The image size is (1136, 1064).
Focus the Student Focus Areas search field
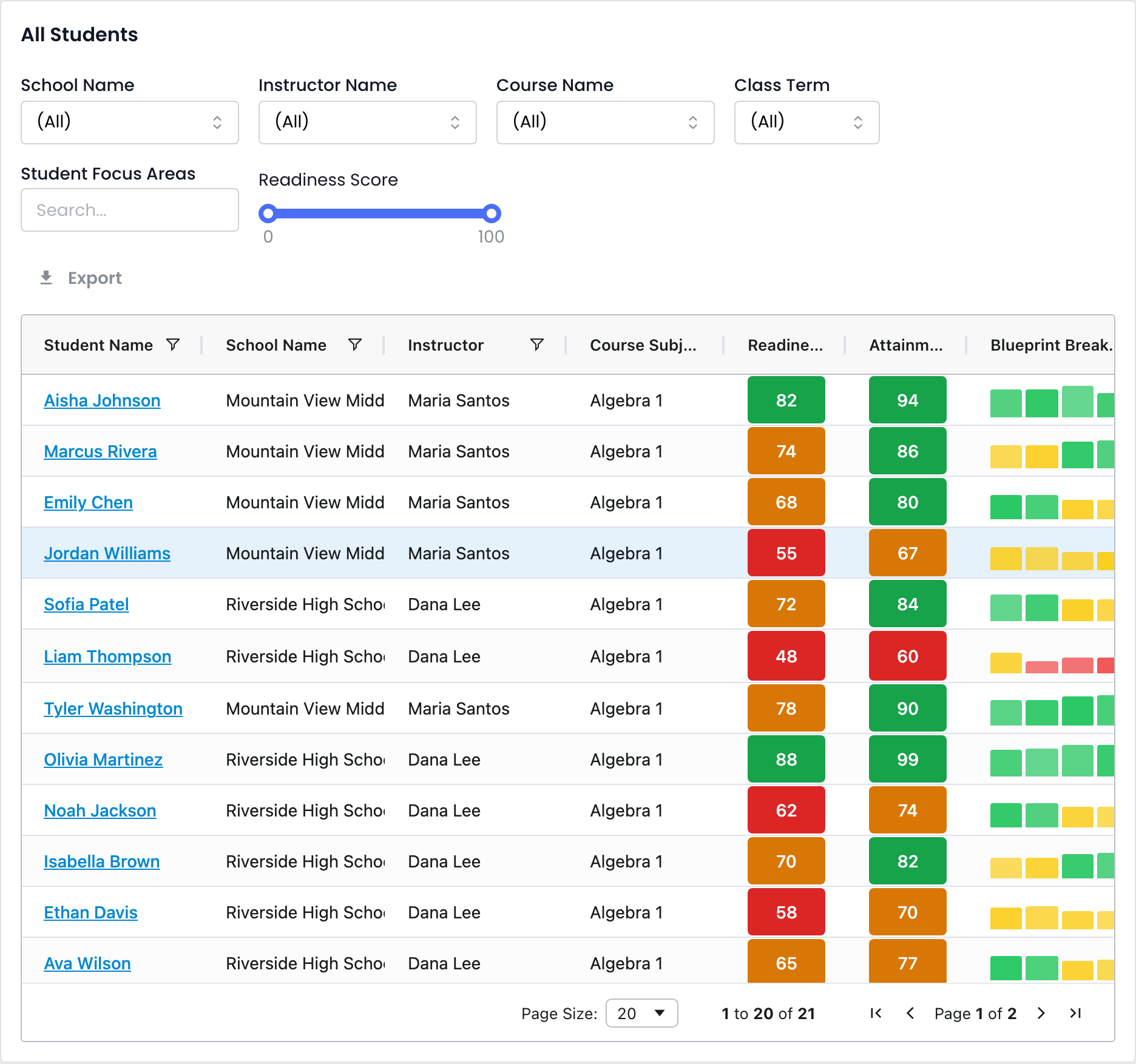click(130, 210)
